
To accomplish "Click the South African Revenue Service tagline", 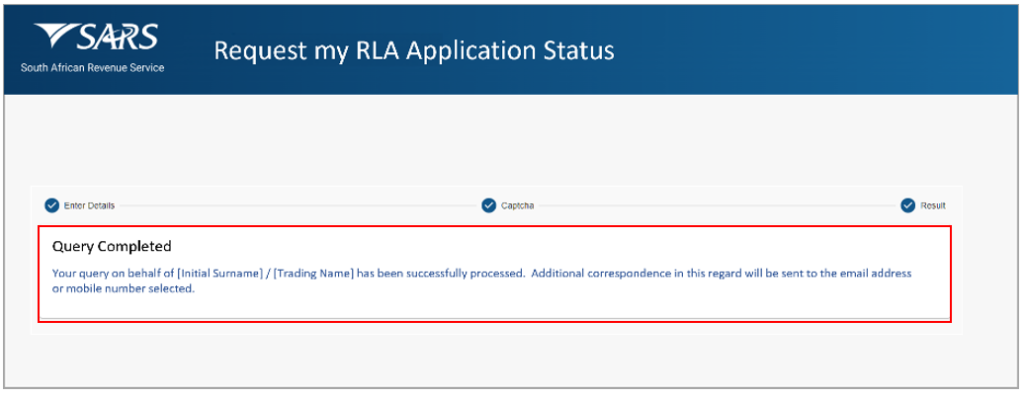I will pyautogui.click(x=92, y=67).
